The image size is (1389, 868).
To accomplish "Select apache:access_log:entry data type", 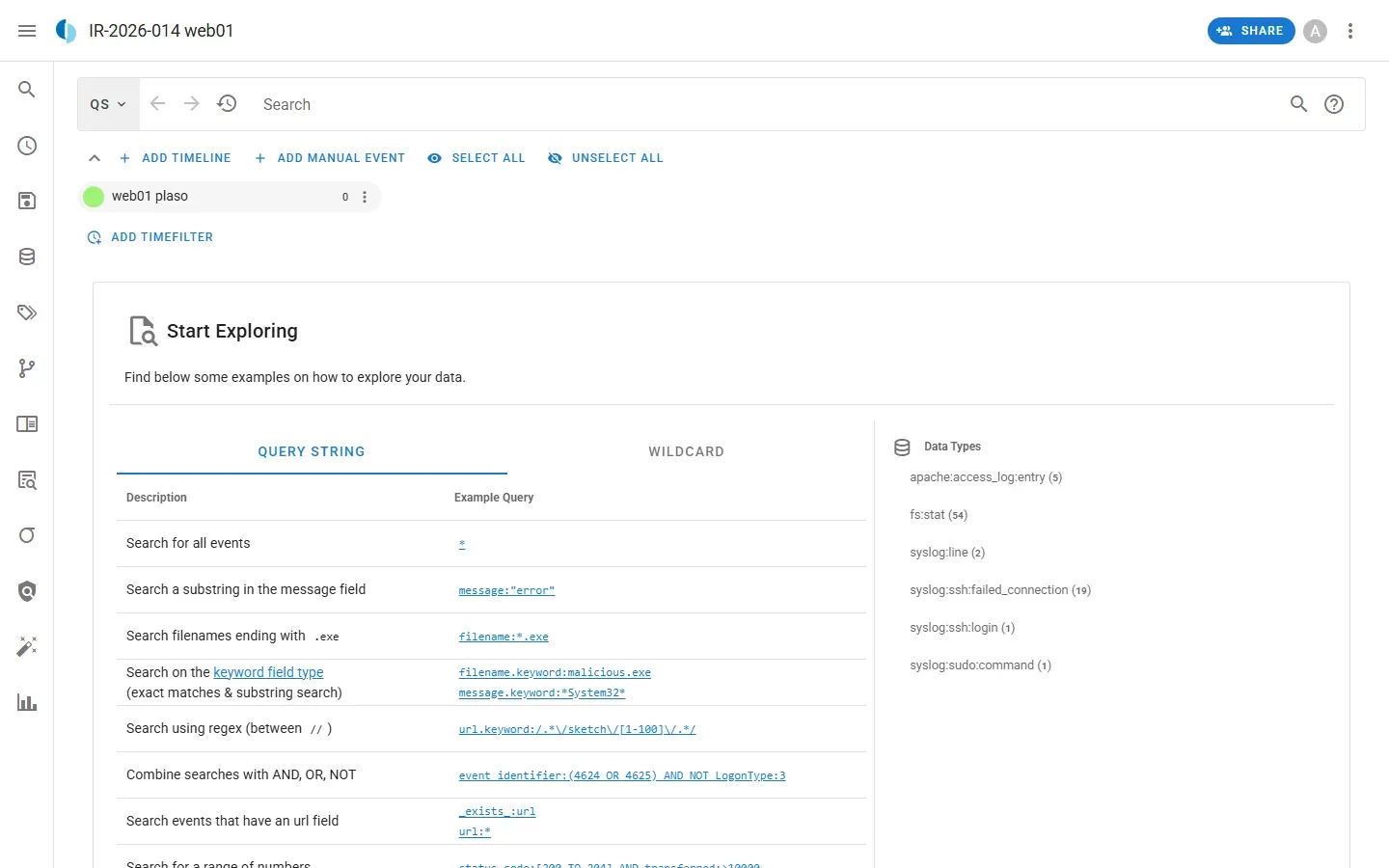I will coord(986,477).
